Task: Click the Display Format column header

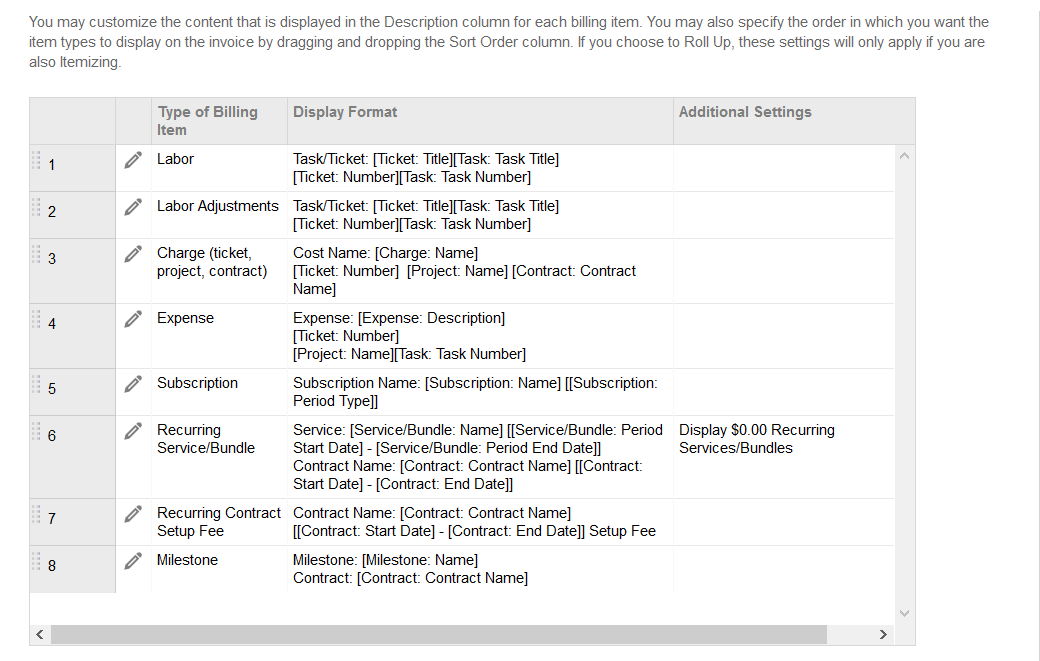Action: pos(345,112)
